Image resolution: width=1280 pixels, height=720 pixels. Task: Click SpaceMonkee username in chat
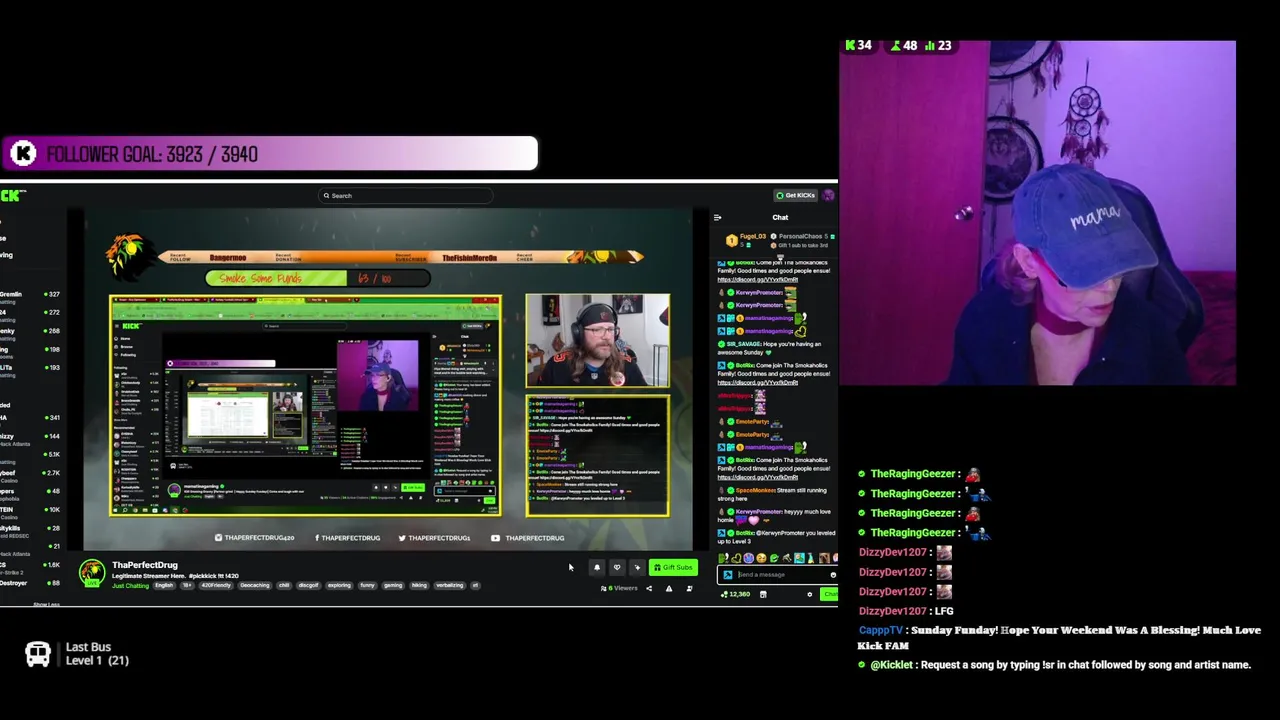pyautogui.click(x=756, y=490)
